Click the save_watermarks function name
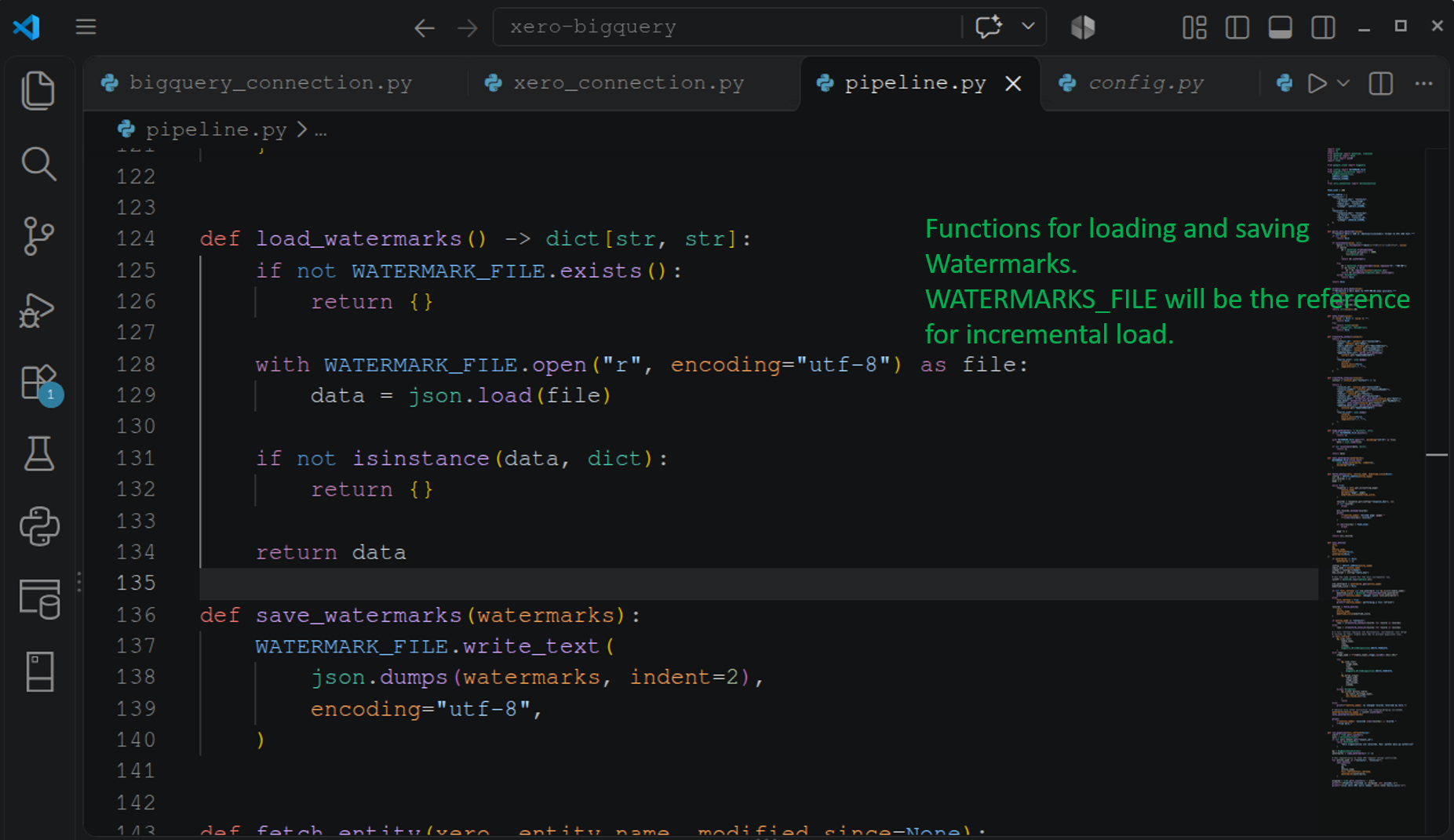 (358, 615)
